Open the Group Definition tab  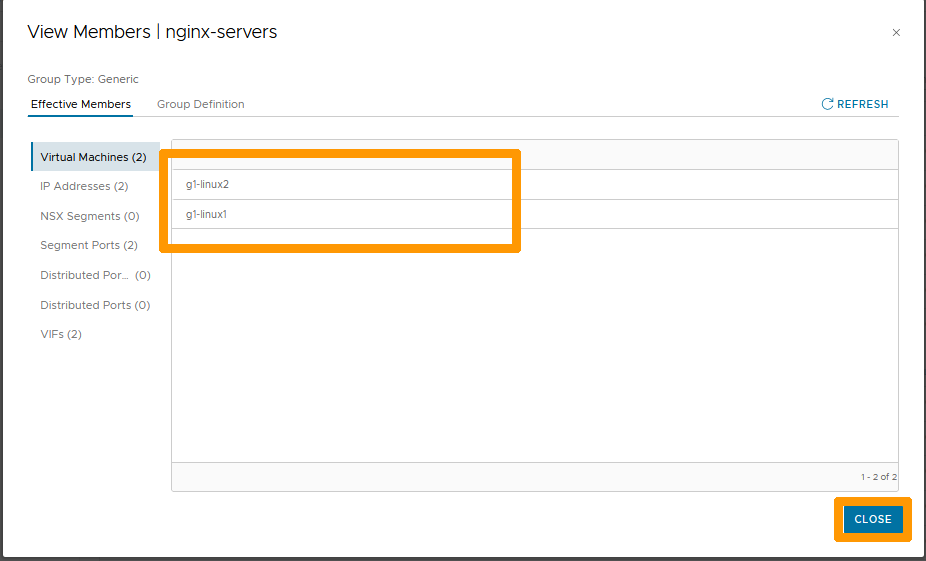[200, 104]
